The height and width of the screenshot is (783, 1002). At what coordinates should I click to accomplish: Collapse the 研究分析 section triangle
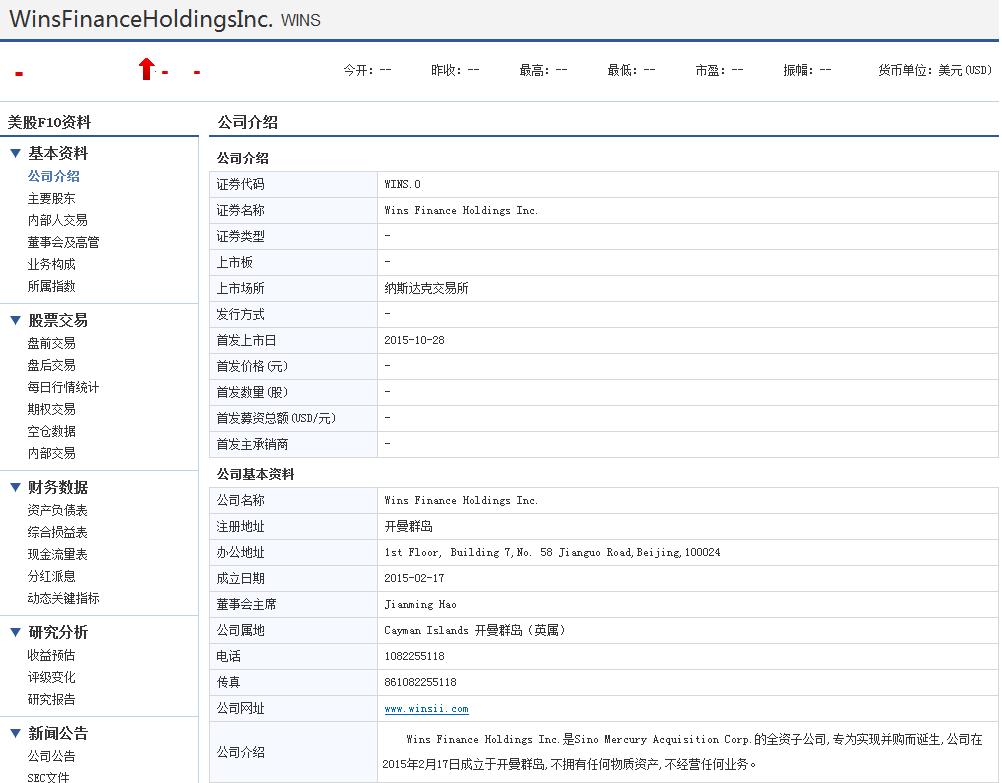click(x=15, y=632)
